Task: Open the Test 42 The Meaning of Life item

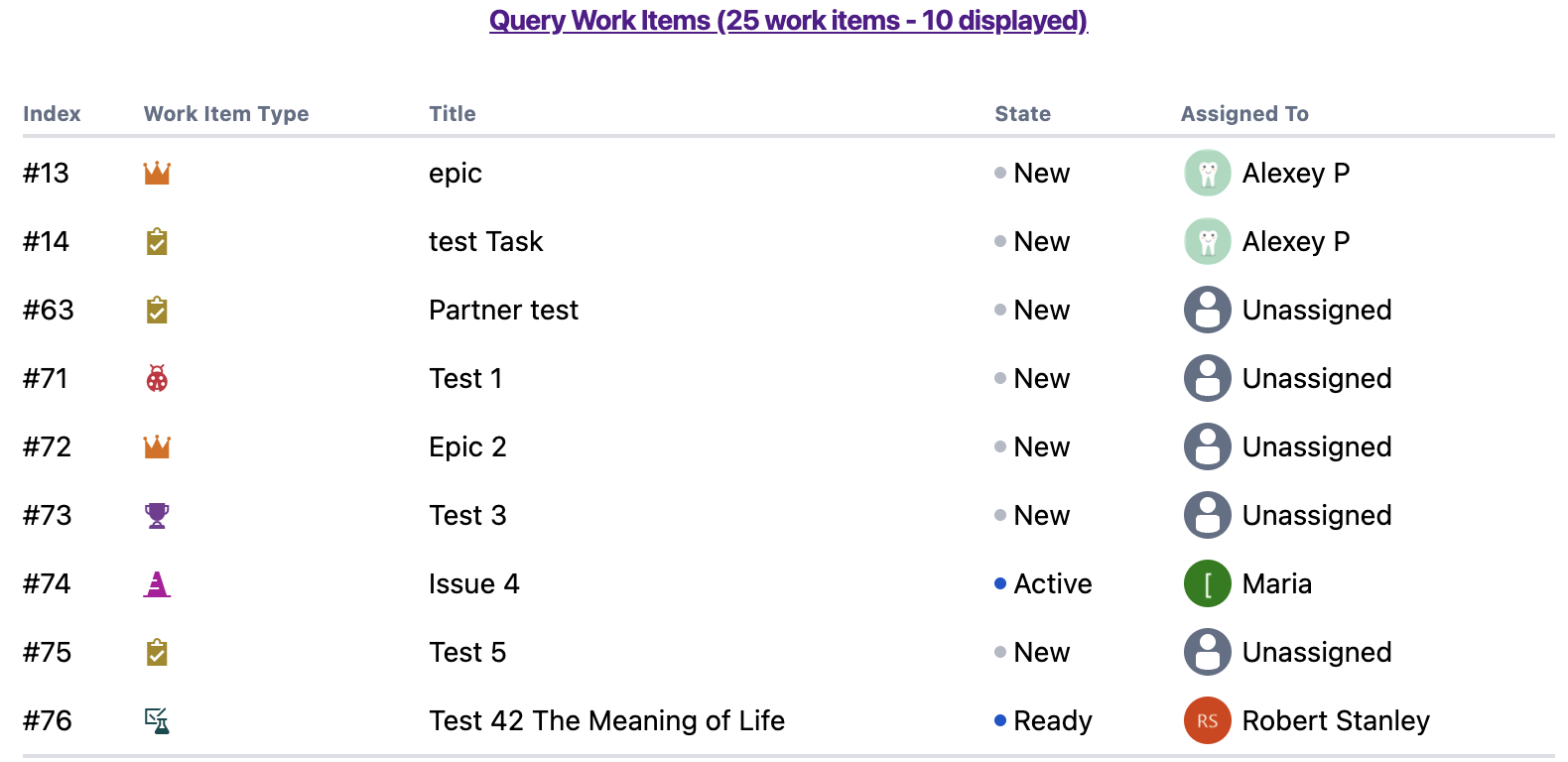Action: click(606, 721)
